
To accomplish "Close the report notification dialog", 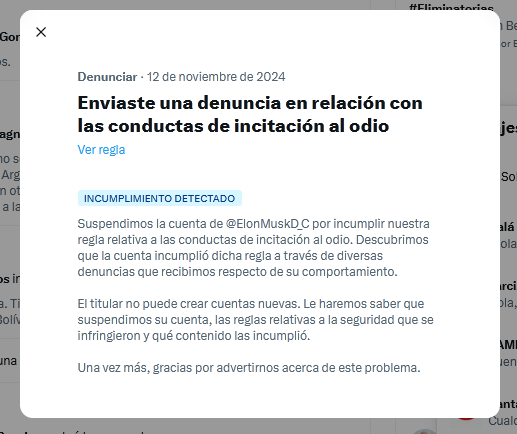I will click(x=41, y=32).
